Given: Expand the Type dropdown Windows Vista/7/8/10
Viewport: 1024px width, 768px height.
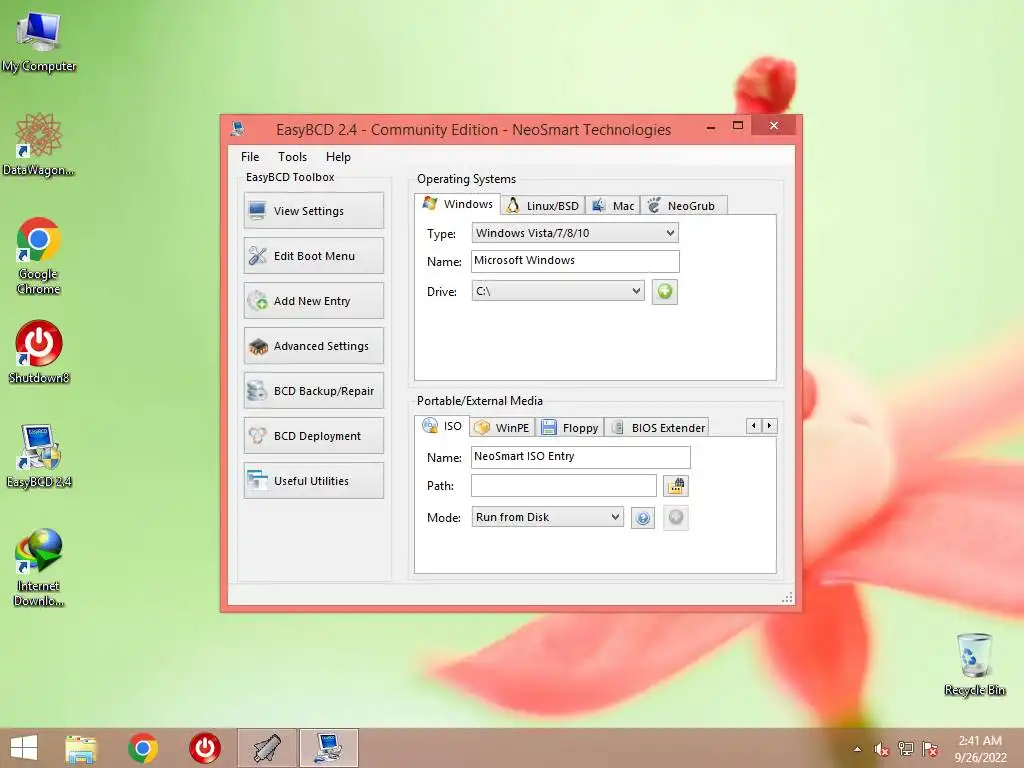Looking at the screenshot, I should coord(575,233).
